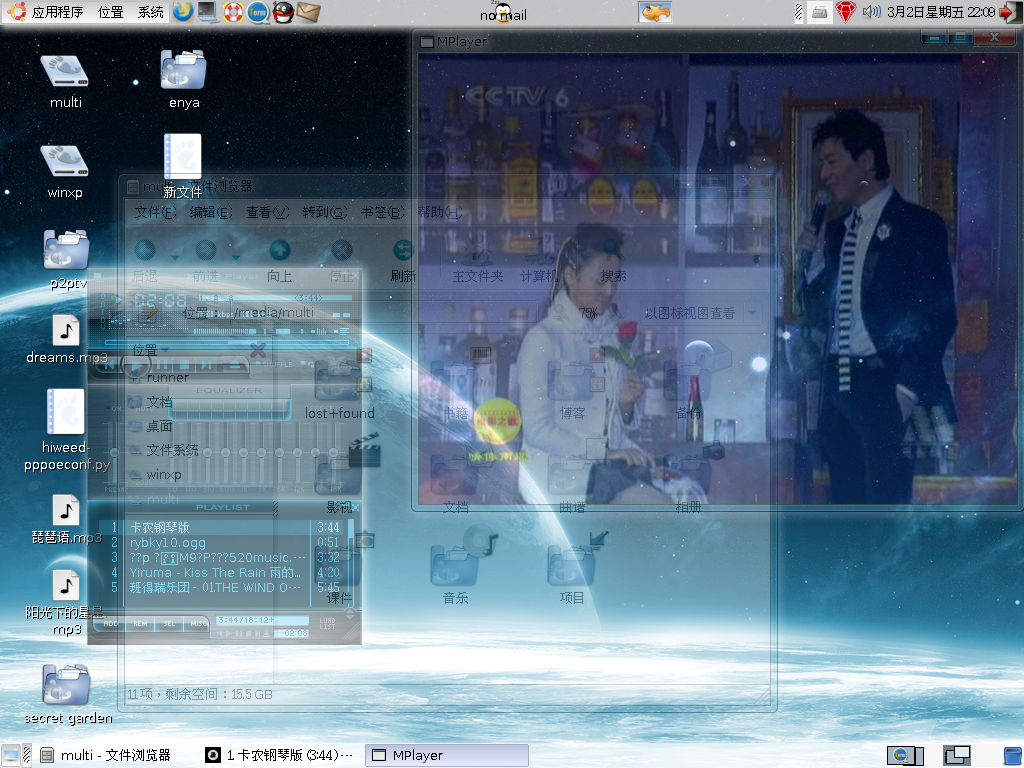Click 向上 (Up) in file browser toolbar
The height and width of the screenshot is (768, 1024).
[279, 262]
